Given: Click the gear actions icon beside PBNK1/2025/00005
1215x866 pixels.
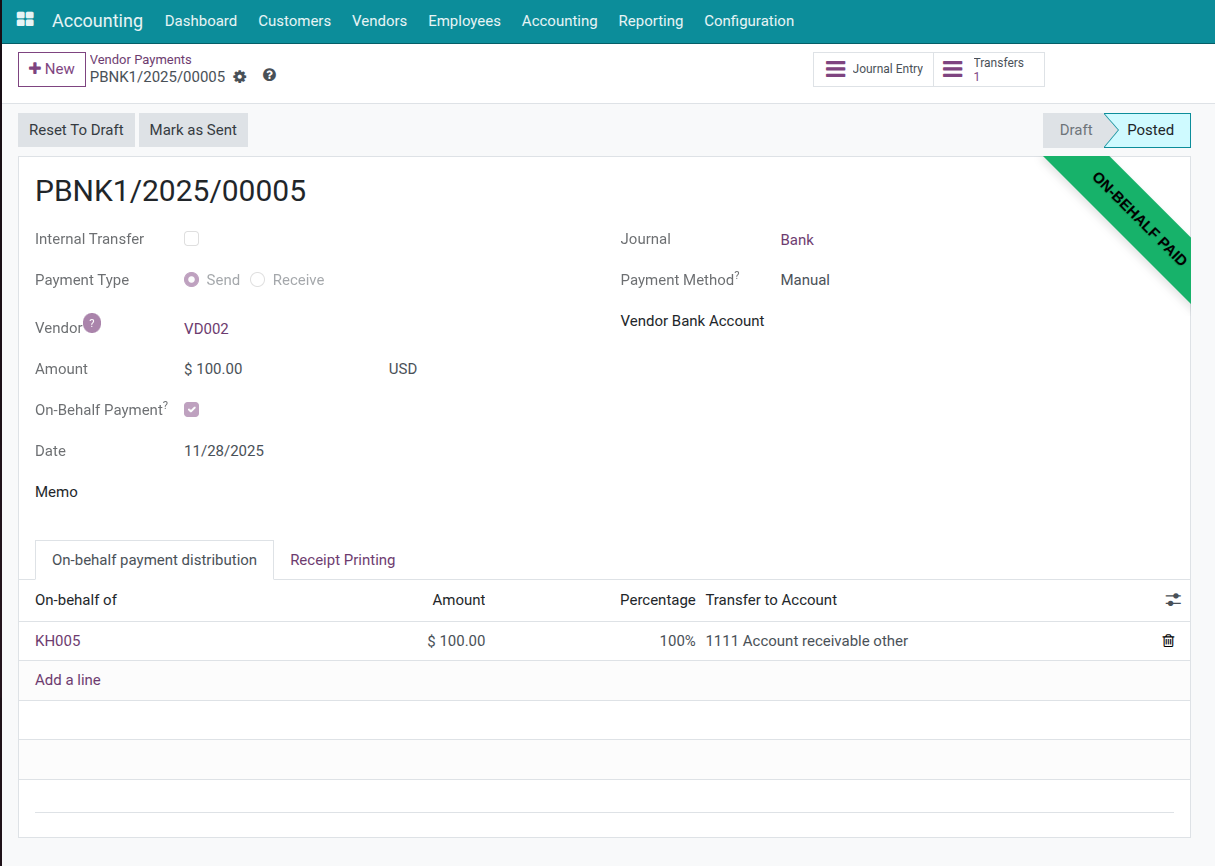Looking at the screenshot, I should (240, 77).
